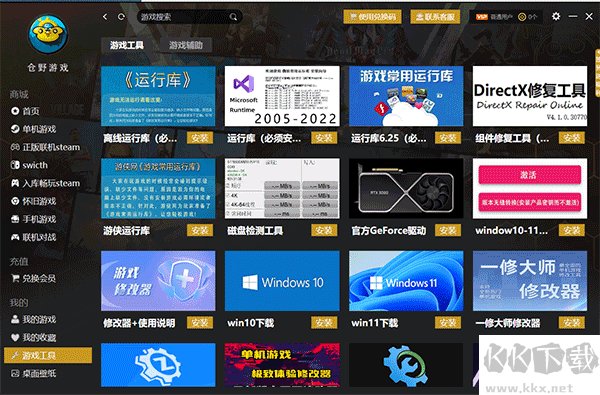The width and height of the screenshot is (600, 395).
Task: Open the 游戏修改器 shield thumbnail
Action: [158, 281]
